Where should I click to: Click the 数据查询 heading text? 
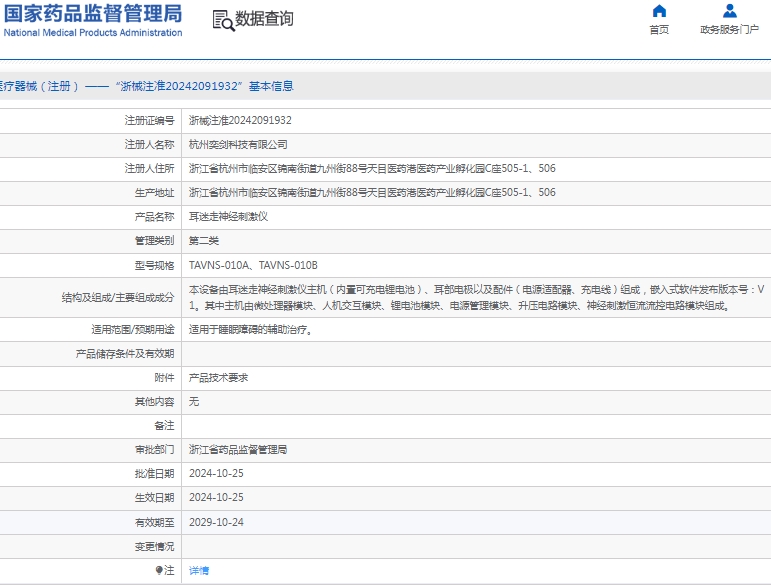pos(264,19)
